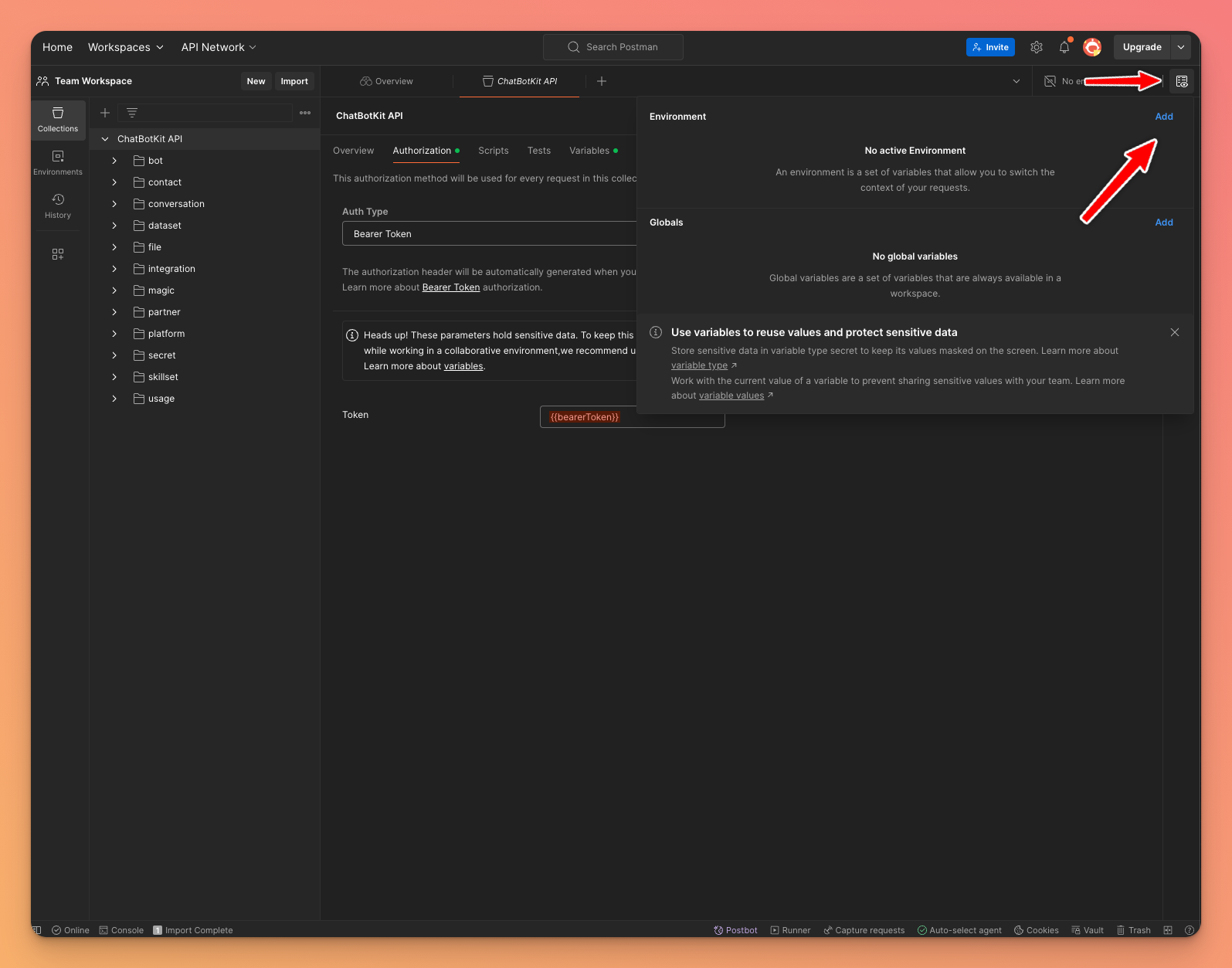Click the collection options three-dot icon

click(305, 113)
